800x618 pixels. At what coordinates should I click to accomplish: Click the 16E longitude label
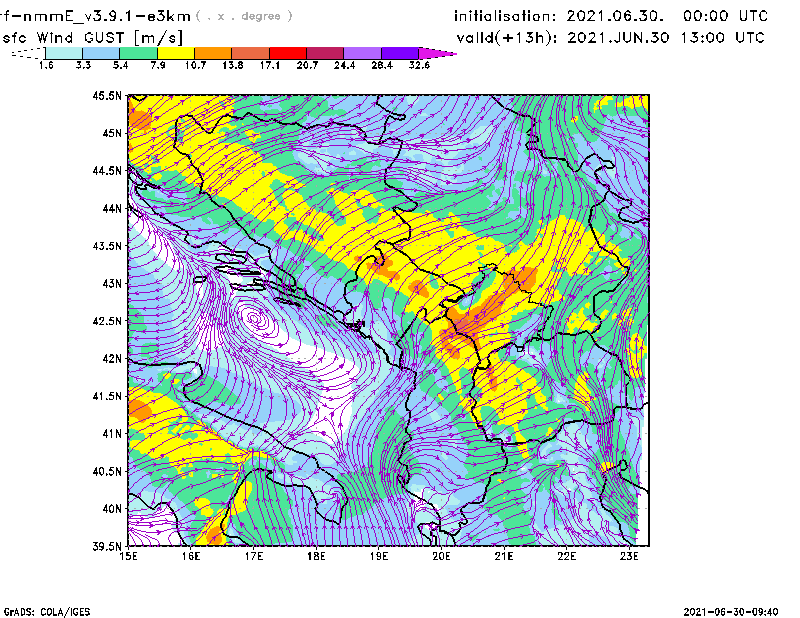click(x=191, y=556)
